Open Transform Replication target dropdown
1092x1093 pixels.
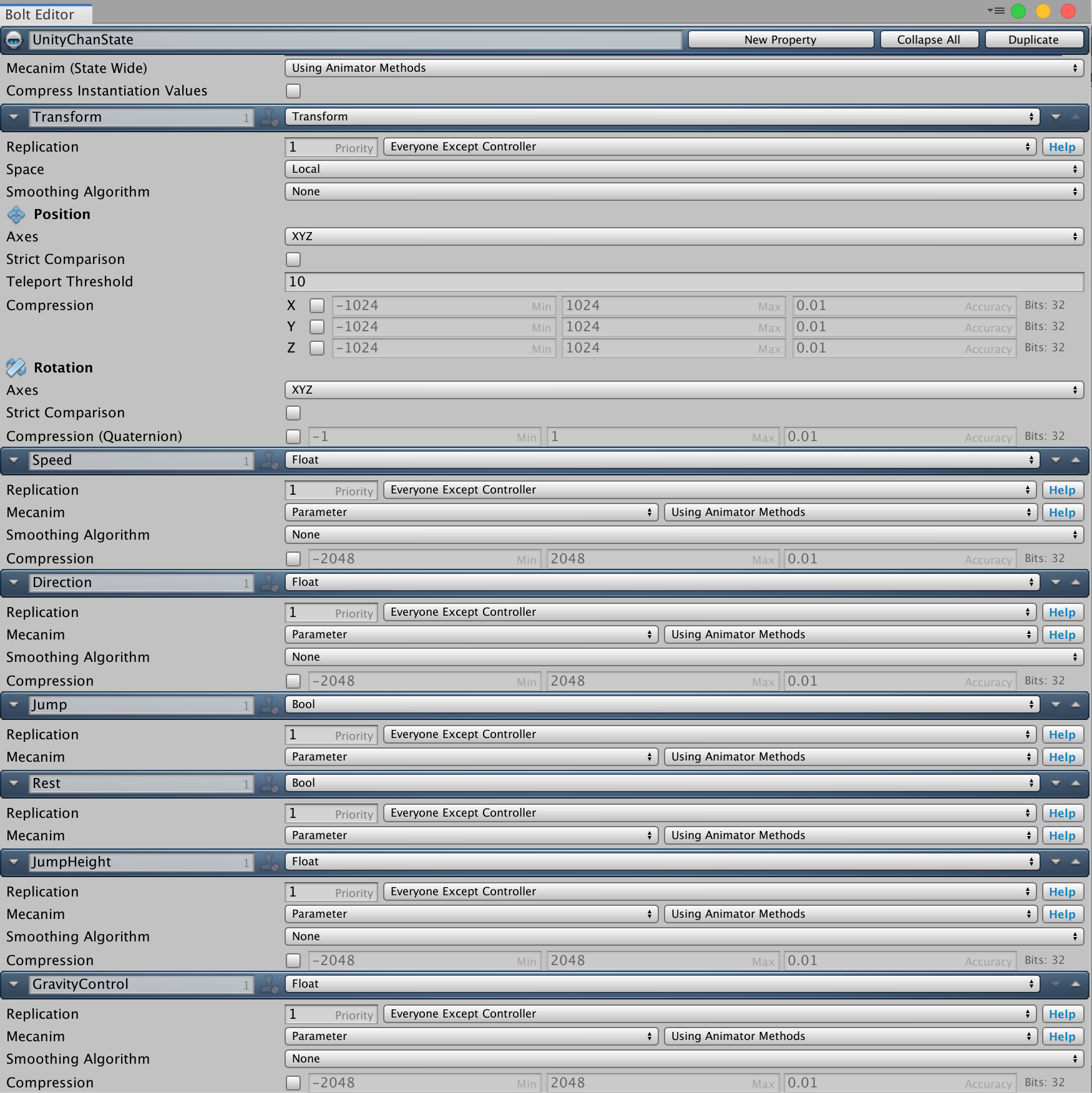click(709, 147)
